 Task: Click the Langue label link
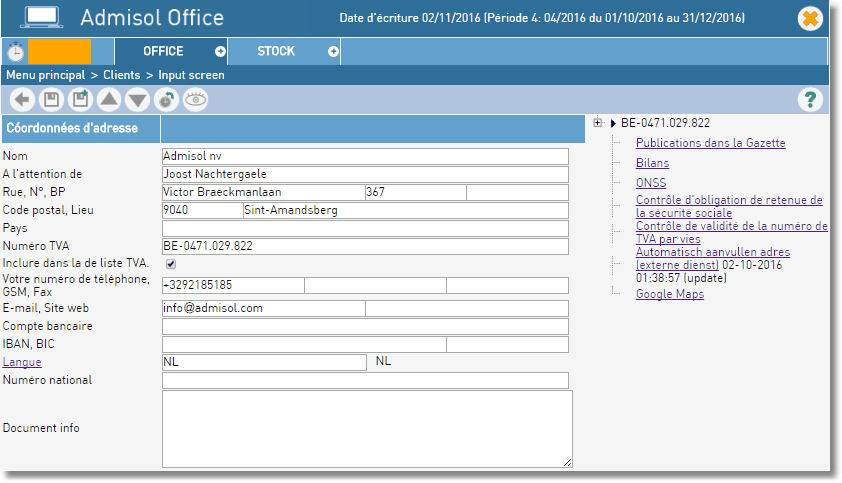(22, 362)
